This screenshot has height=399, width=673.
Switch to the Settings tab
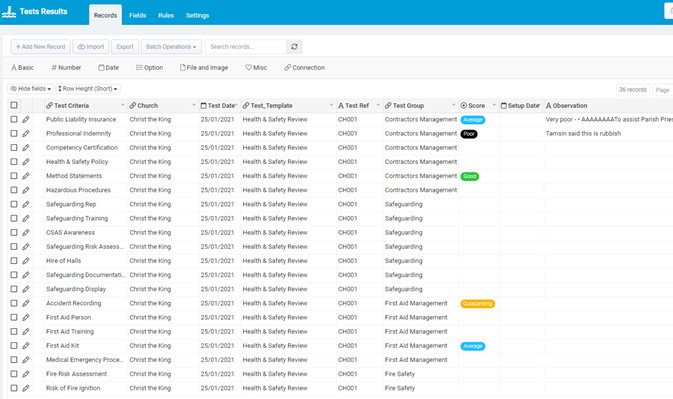point(197,15)
